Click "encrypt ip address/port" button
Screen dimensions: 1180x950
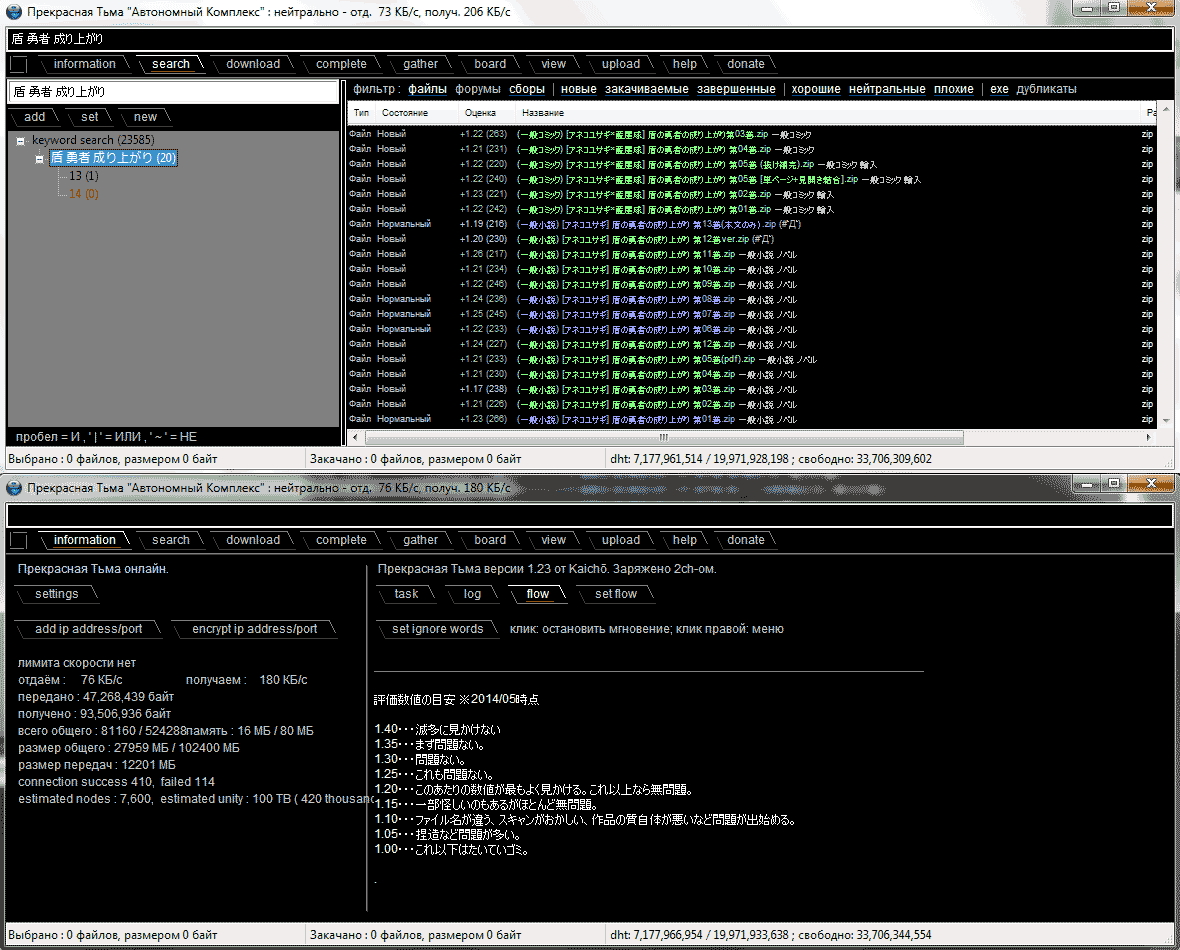[254, 629]
